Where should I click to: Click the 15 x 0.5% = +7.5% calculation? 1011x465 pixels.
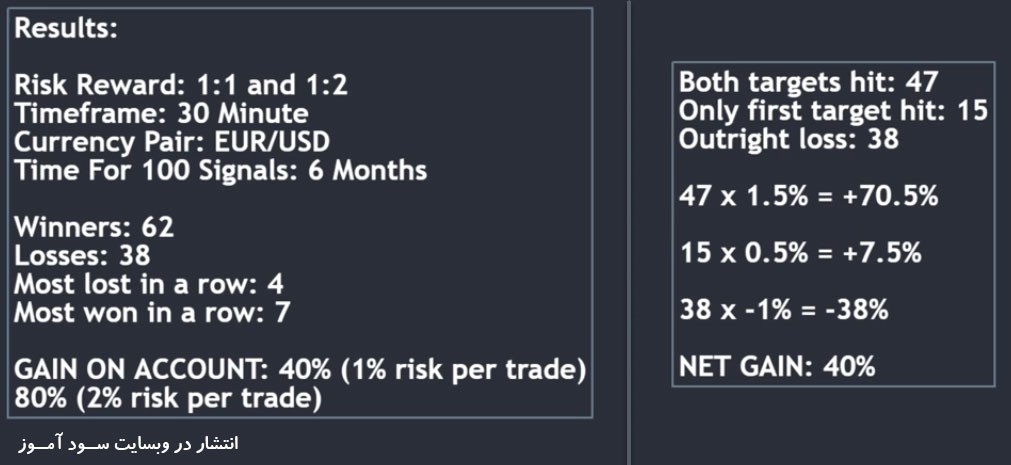click(800, 253)
